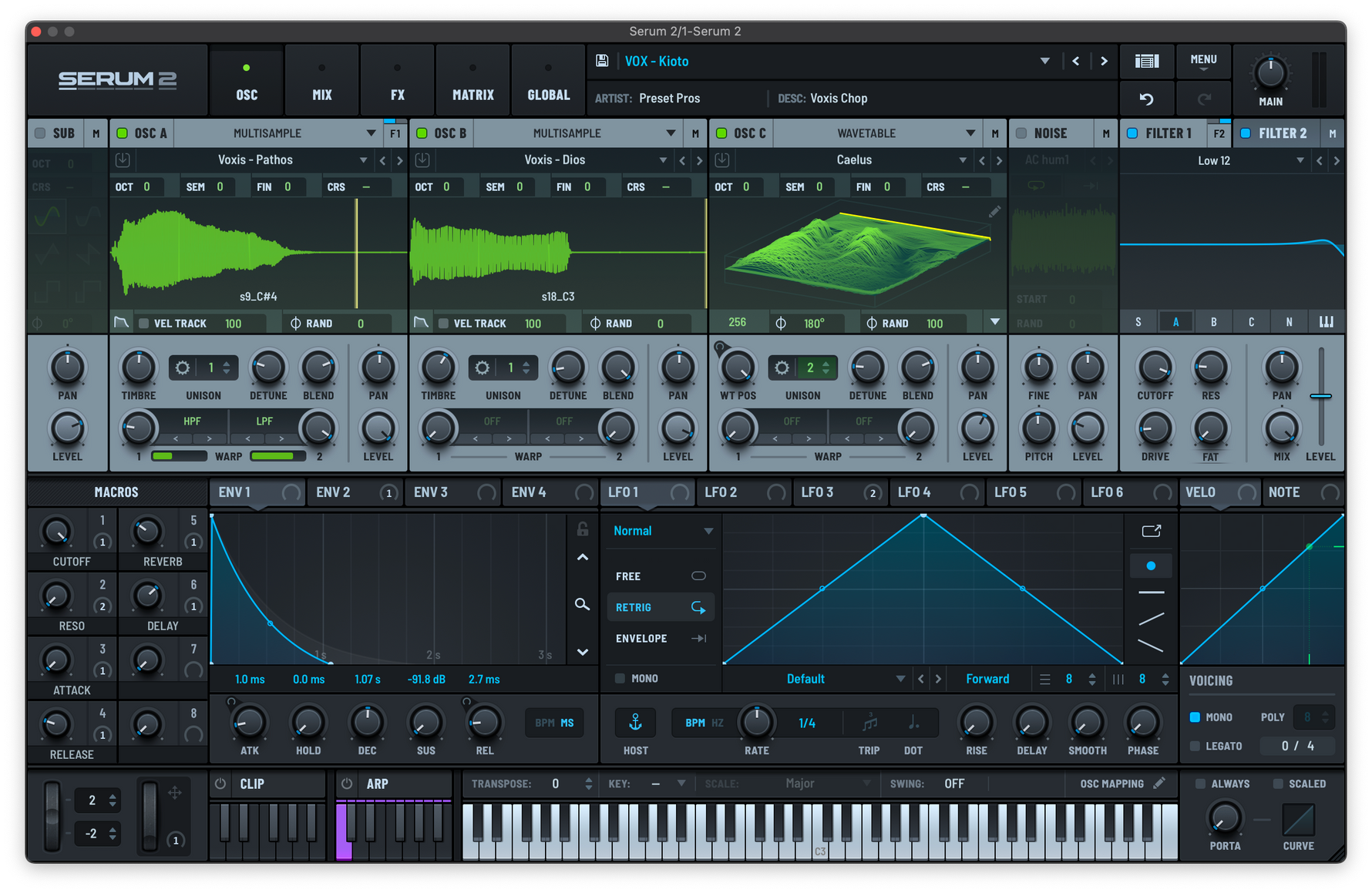Enable the LFO MONO checkbox
This screenshot has width=1372, height=893.
click(x=620, y=678)
